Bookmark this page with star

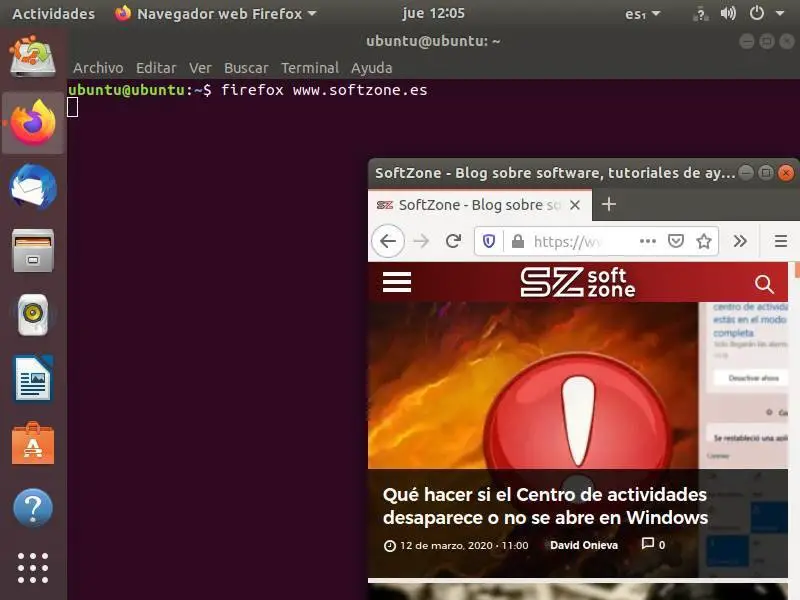tap(704, 241)
